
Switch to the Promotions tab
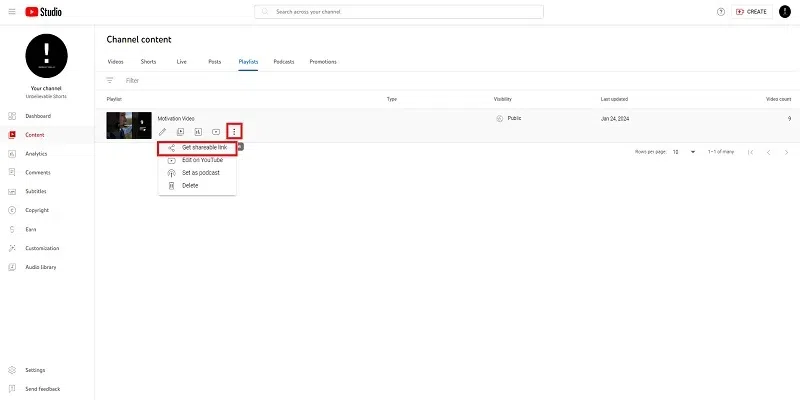(x=323, y=62)
